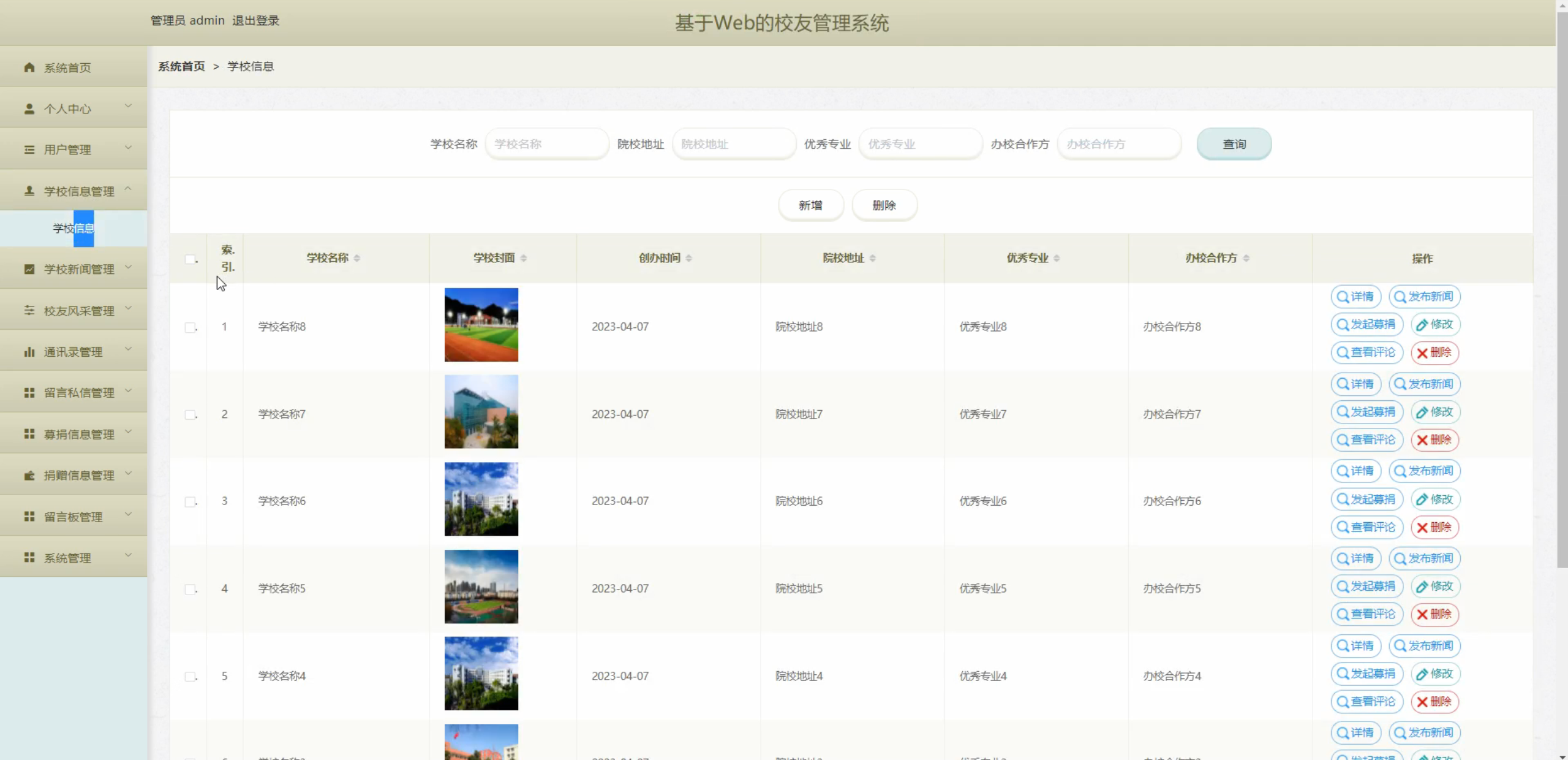Click the 新增 add button
Image resolution: width=1568 pixels, height=760 pixels.
(810, 205)
